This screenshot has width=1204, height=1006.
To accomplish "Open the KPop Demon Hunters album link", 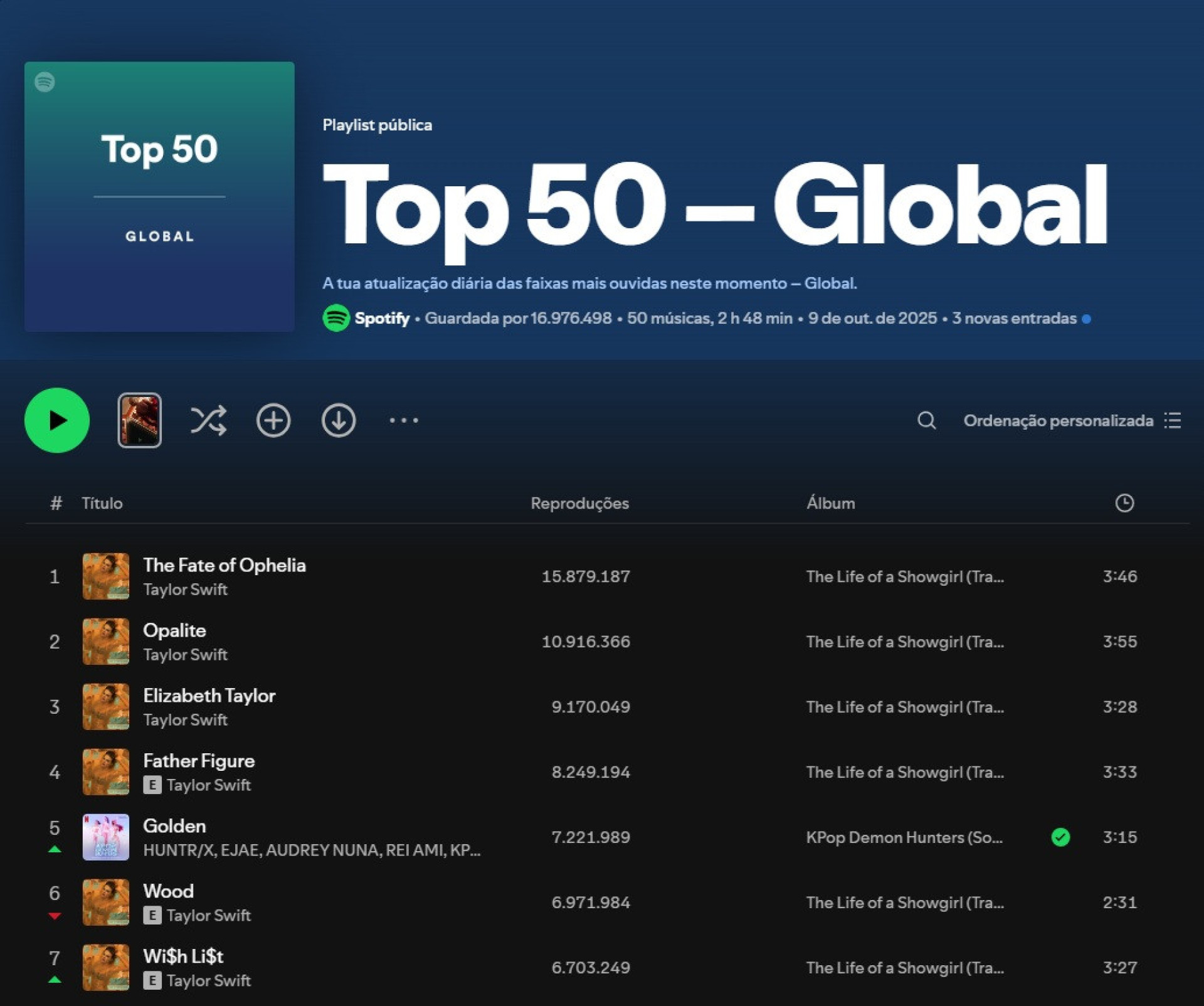I will pyautogui.click(x=904, y=837).
